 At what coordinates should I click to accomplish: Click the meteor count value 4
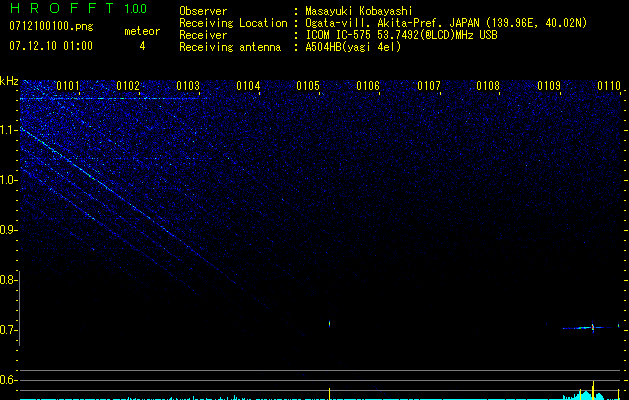[x=142, y=46]
